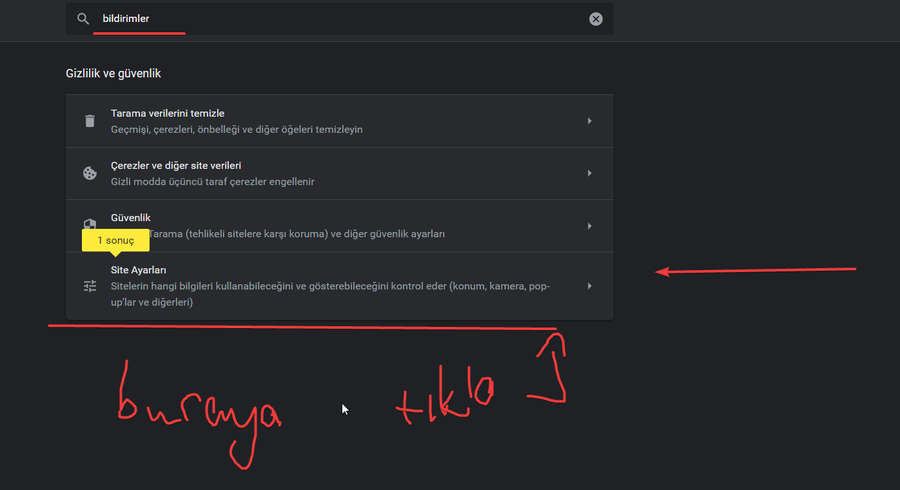Click the Site Ayarları sliders icon
The height and width of the screenshot is (490, 900).
[x=90, y=286]
